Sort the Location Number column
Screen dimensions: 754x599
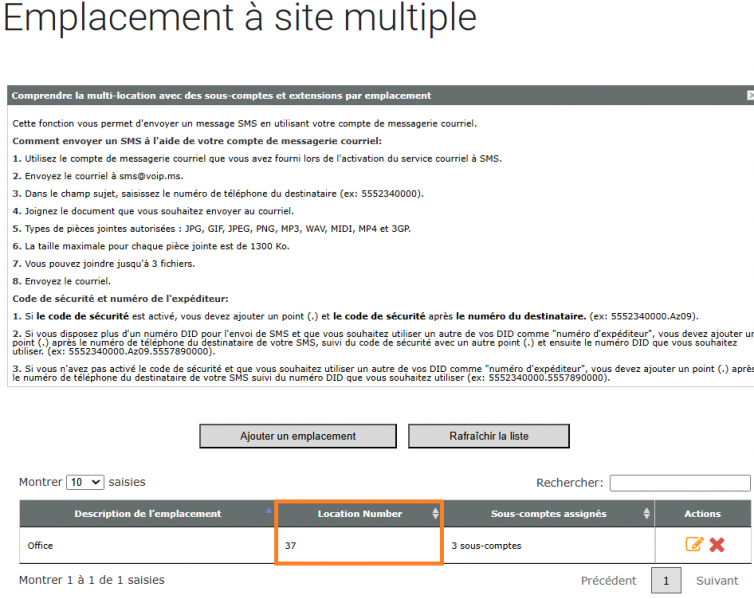435,513
